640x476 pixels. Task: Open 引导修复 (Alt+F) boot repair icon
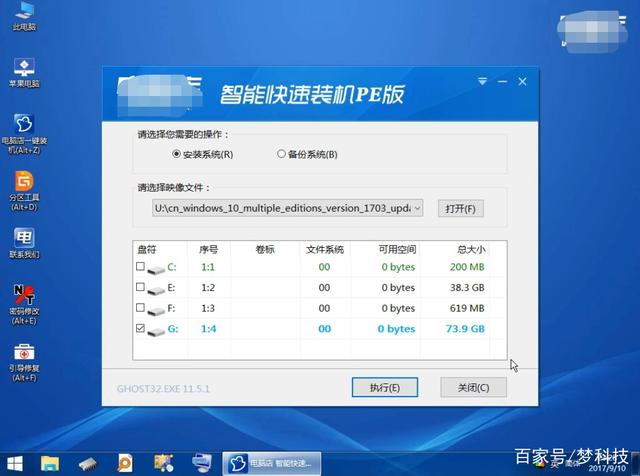(x=24, y=362)
